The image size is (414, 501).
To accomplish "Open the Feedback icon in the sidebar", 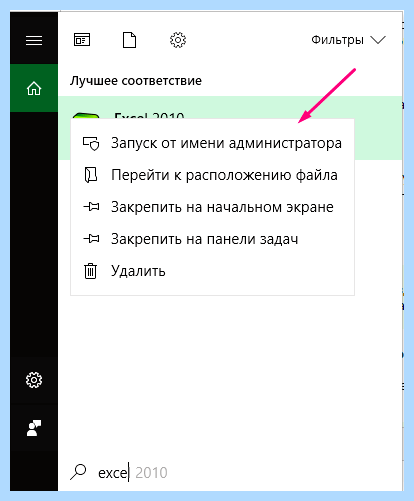I will 34,428.
